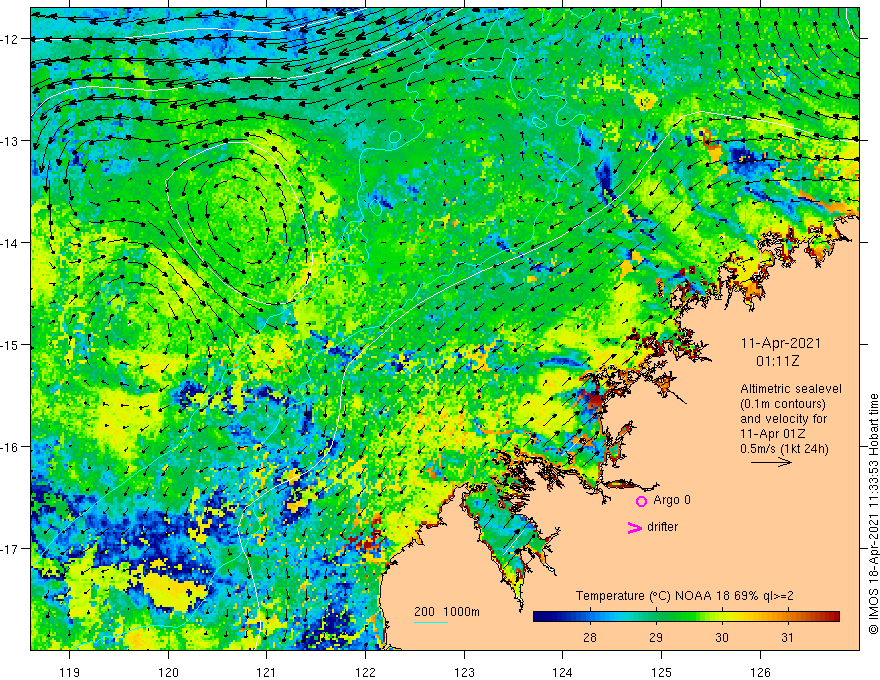Click the -14 latitude axis label
This screenshot has height=680, width=880.
pyautogui.click(x=10, y=243)
